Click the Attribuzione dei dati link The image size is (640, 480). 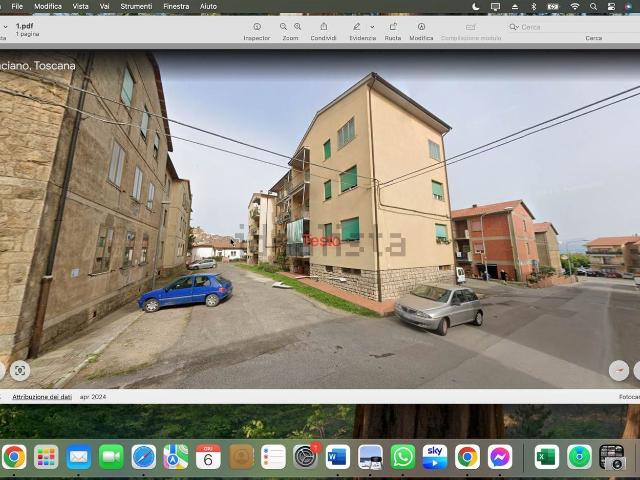tap(42, 397)
